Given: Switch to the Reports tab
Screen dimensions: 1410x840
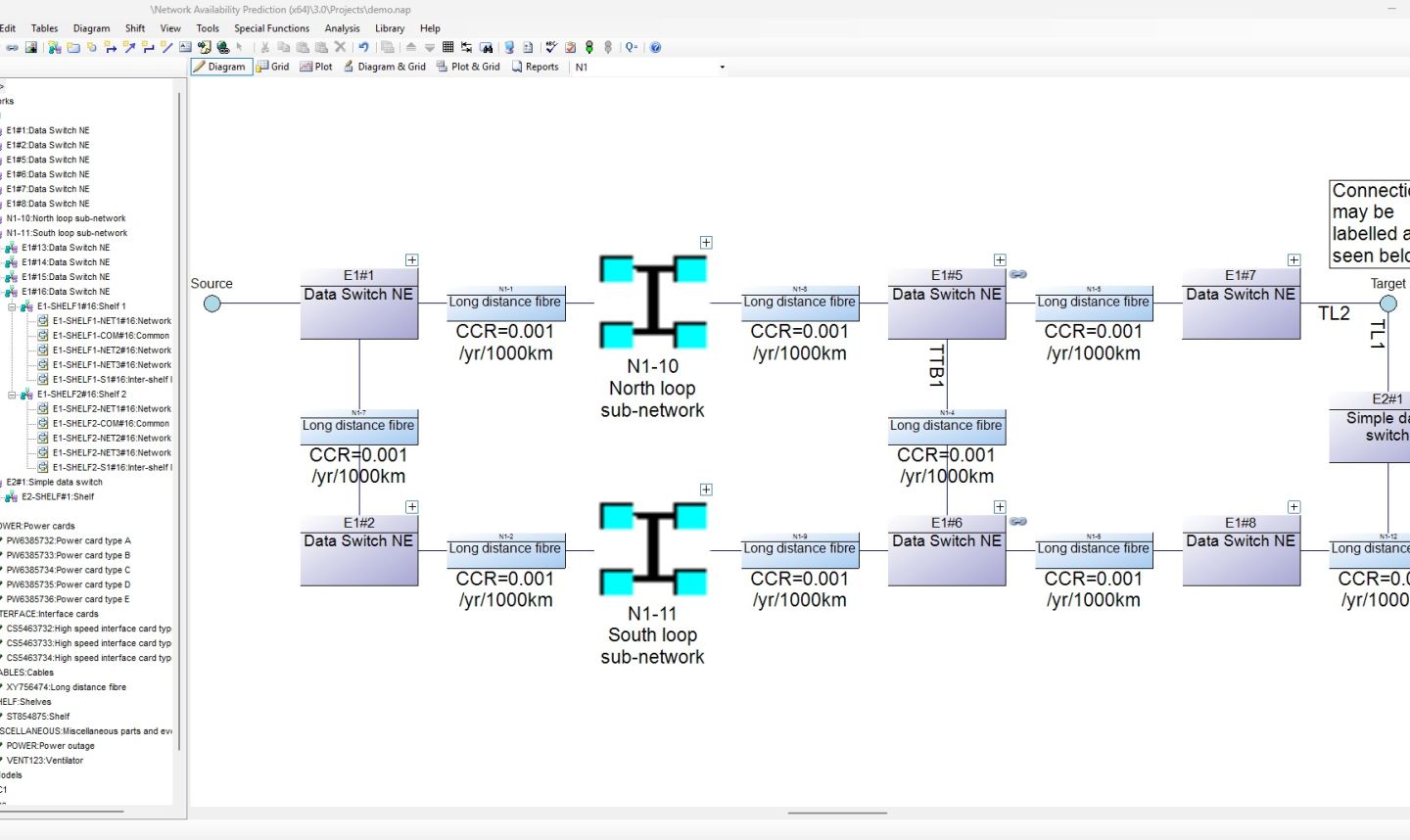Looking at the screenshot, I should [536, 67].
